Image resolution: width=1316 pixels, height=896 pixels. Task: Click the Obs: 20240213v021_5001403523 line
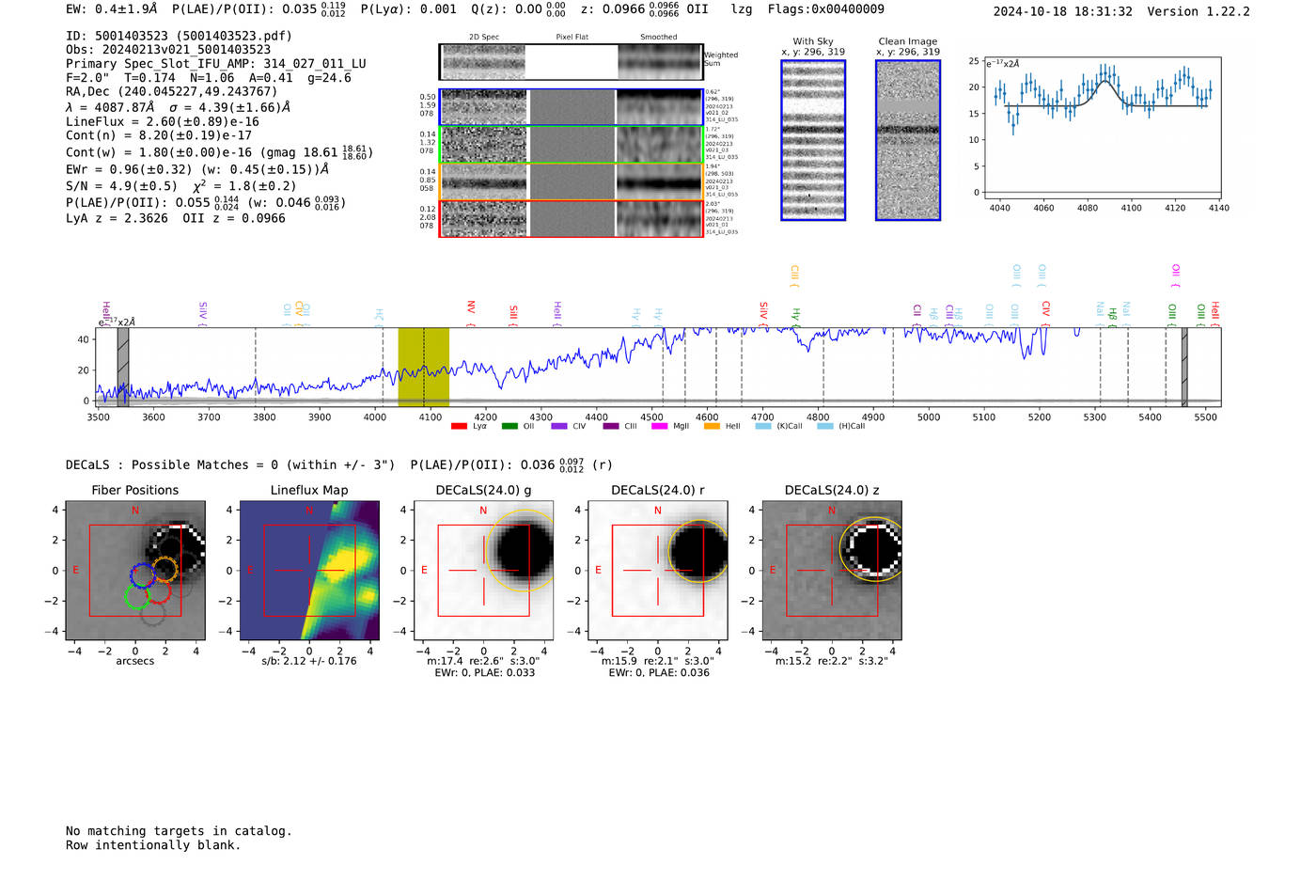click(168, 50)
